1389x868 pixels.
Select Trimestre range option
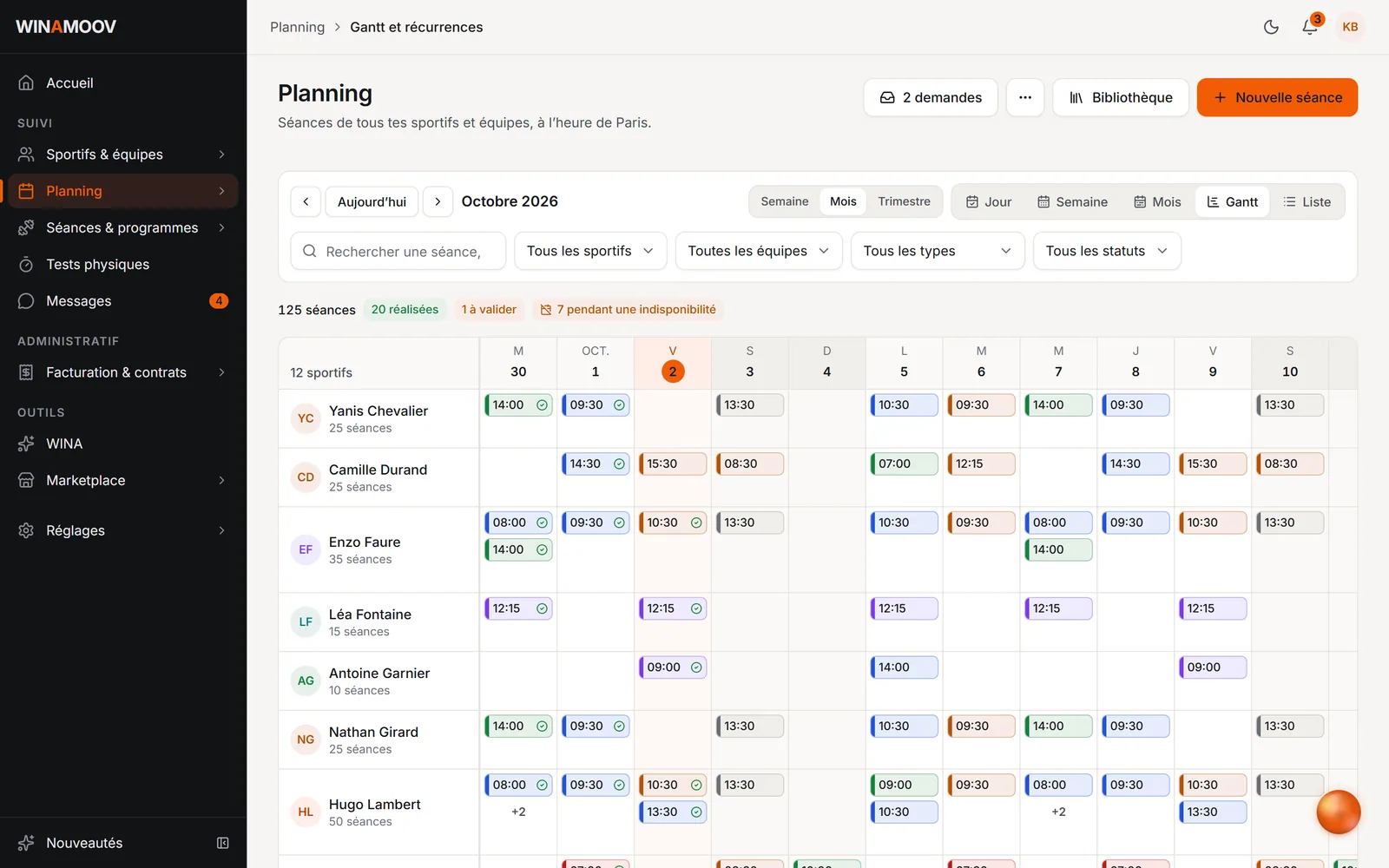(904, 201)
